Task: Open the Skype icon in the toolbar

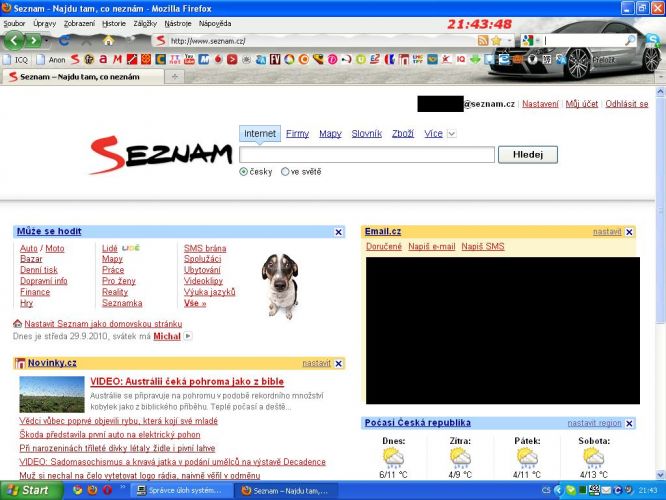Action: pos(653,40)
